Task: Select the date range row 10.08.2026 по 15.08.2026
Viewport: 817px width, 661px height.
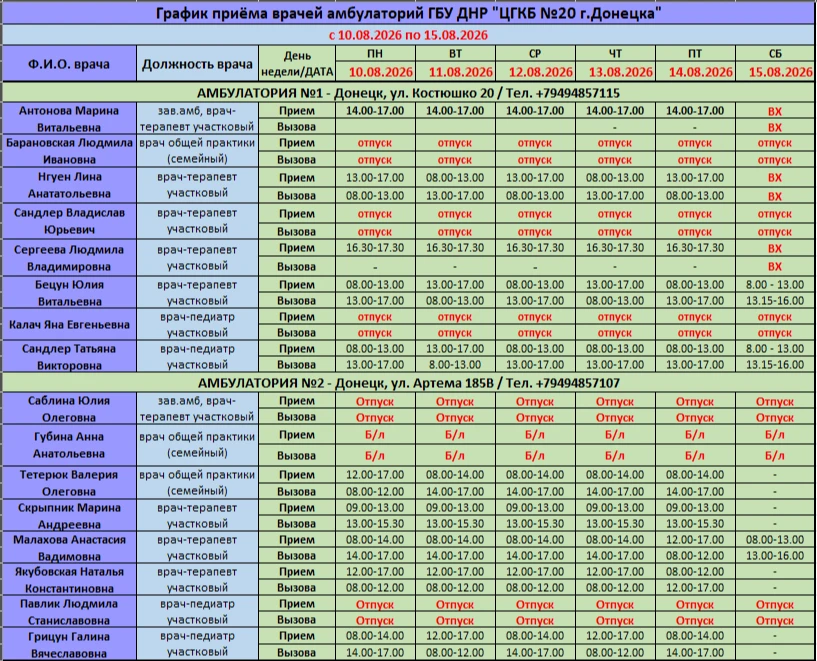Action: pyautogui.click(x=408, y=35)
